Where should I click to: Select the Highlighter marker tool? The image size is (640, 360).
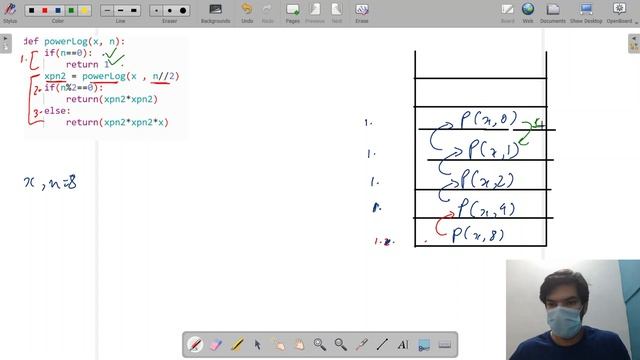click(237, 344)
